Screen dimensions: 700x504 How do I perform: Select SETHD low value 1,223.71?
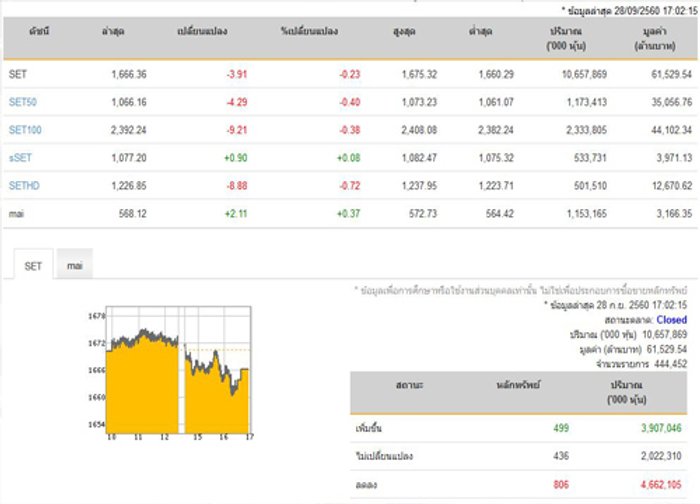496,185
